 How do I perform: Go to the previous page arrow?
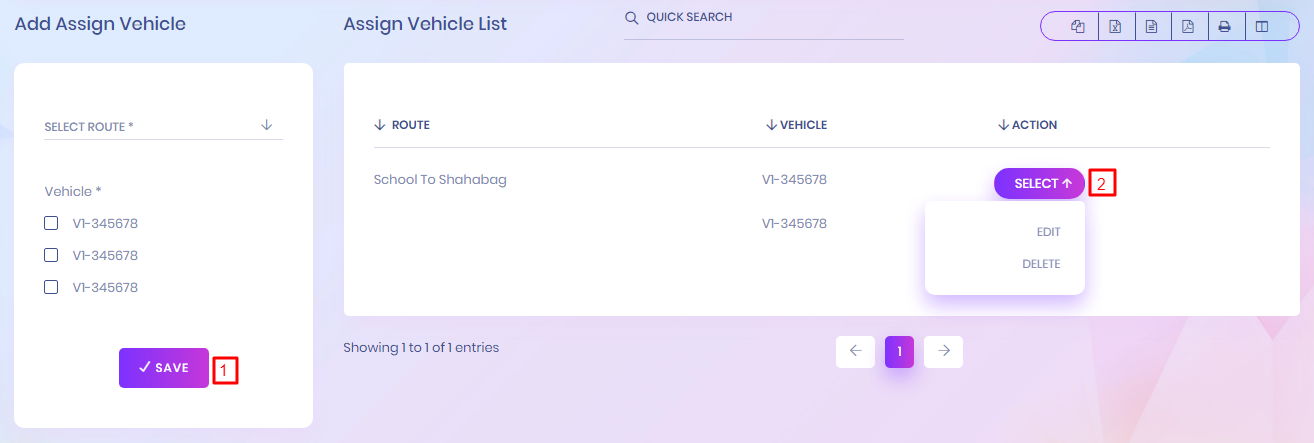855,351
